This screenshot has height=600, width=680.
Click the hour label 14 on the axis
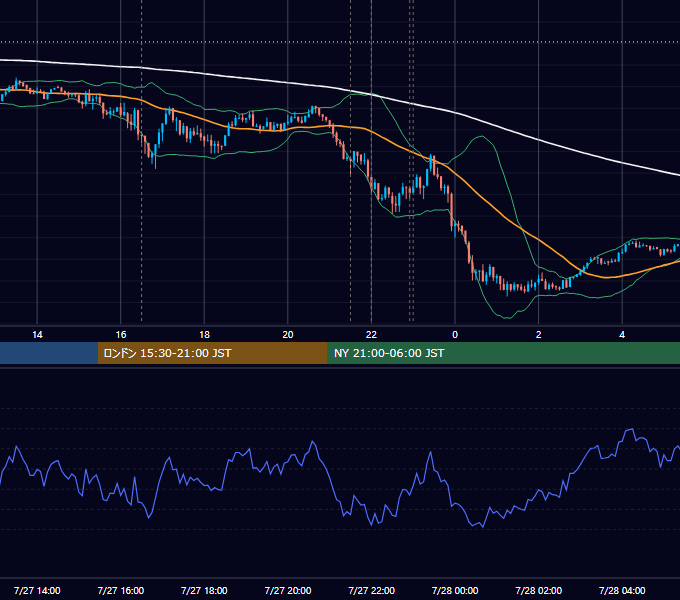37,335
